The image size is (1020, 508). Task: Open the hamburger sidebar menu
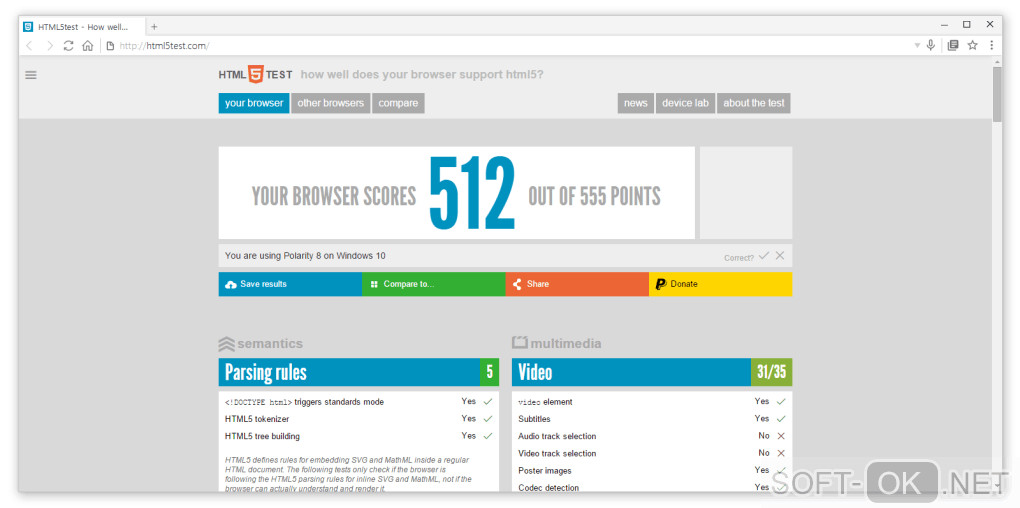[x=31, y=75]
